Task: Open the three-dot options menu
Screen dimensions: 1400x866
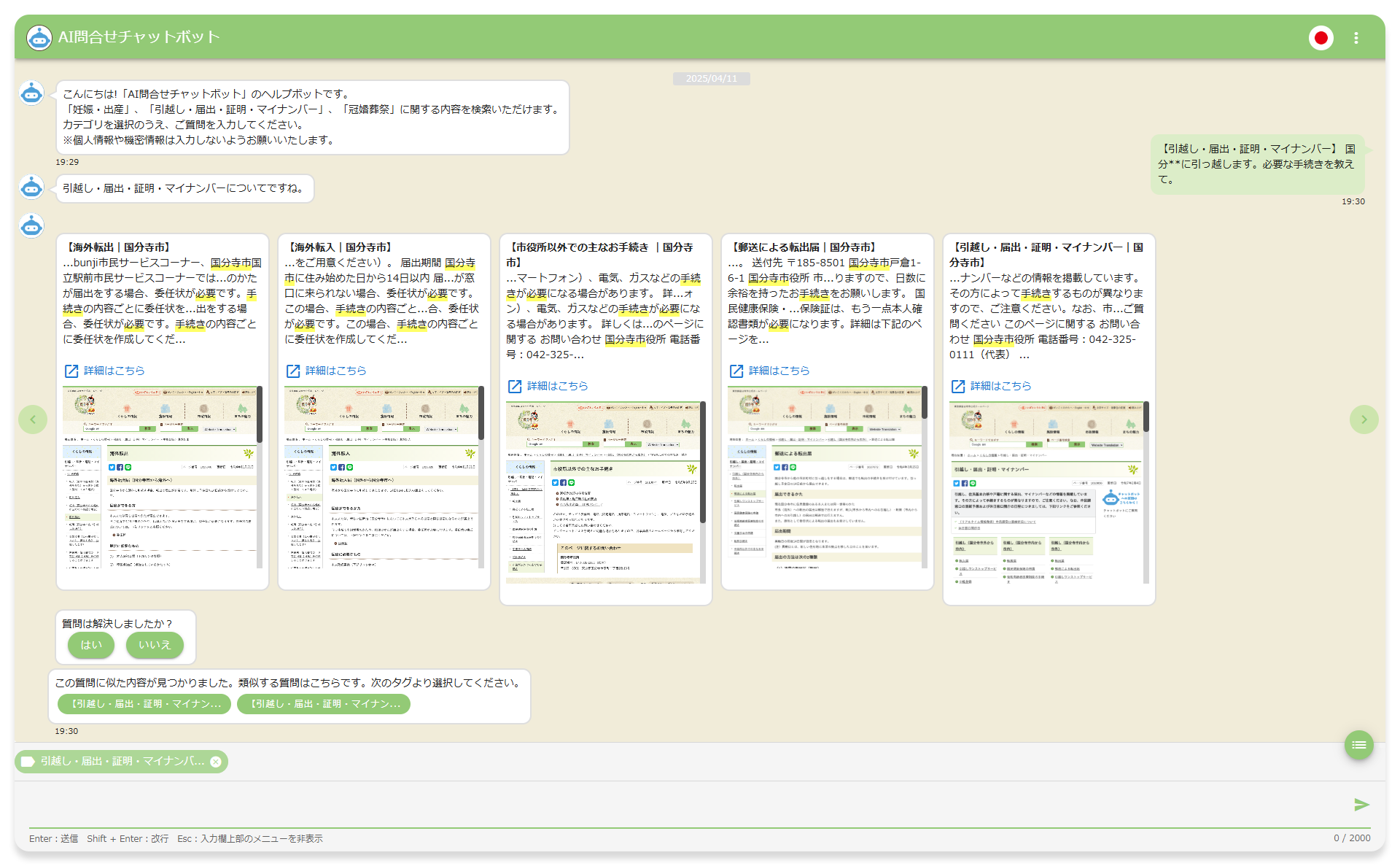Action: click(x=1356, y=38)
